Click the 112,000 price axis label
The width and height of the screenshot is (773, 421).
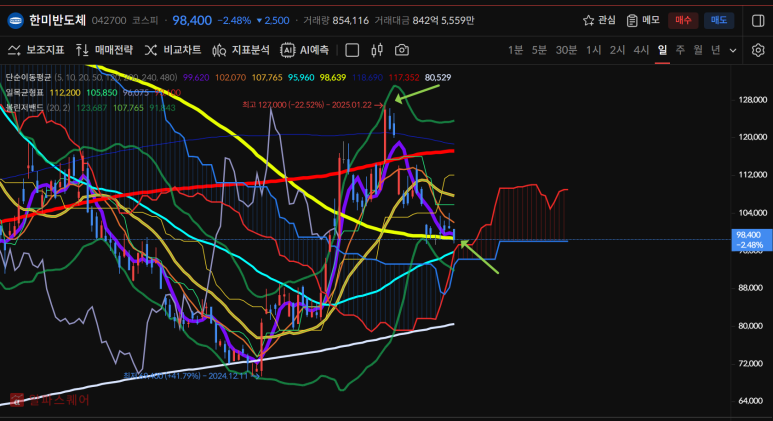coord(753,175)
